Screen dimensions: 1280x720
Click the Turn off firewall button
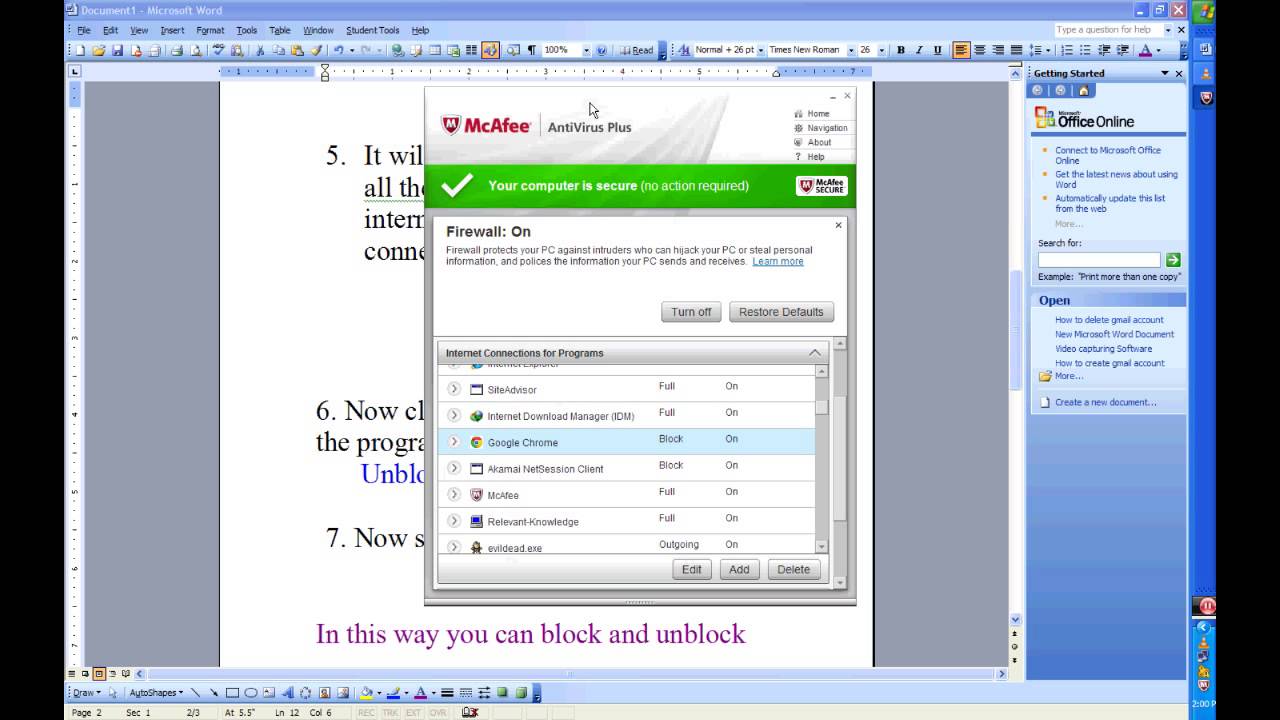pyautogui.click(x=691, y=312)
